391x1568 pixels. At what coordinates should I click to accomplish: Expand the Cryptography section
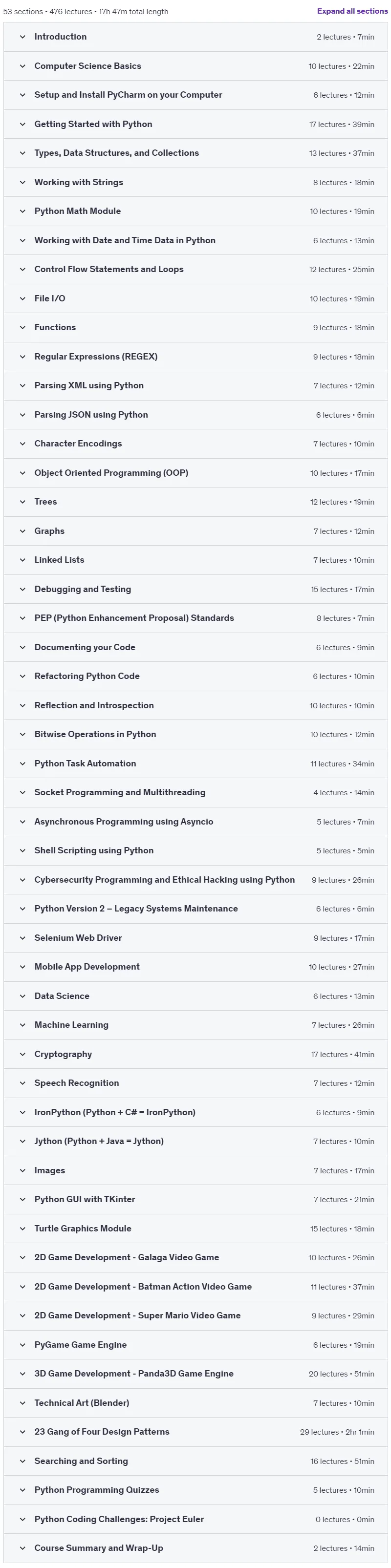pyautogui.click(x=195, y=1054)
